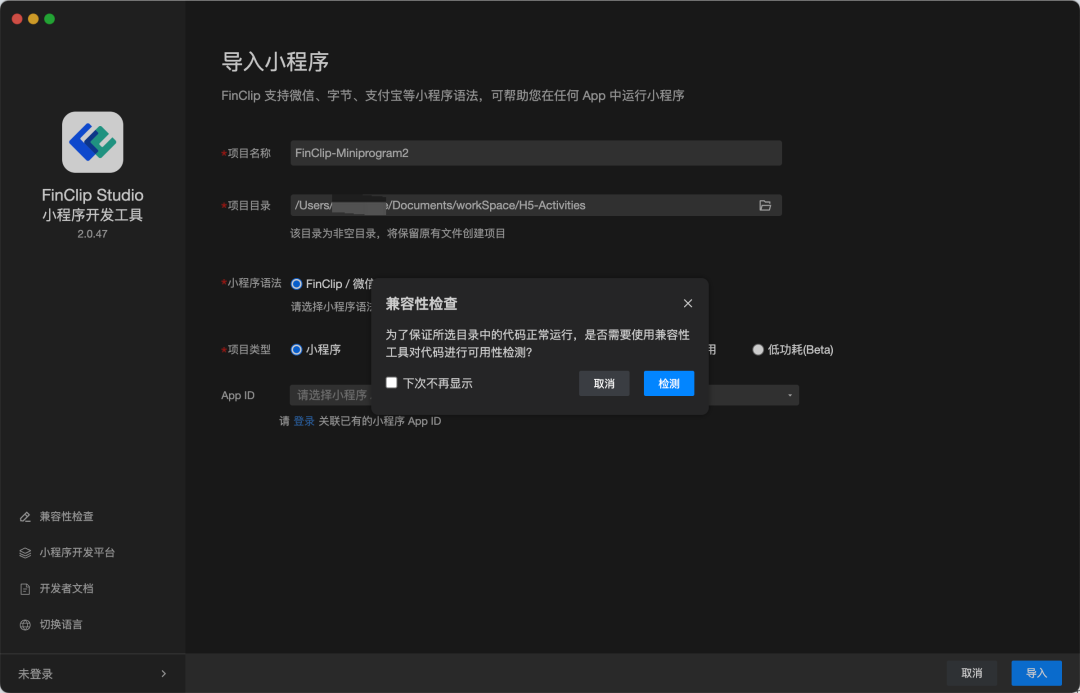Viewport: 1080px width, 693px height.
Task: Click the FinClip Studio logo
Action: point(92,142)
